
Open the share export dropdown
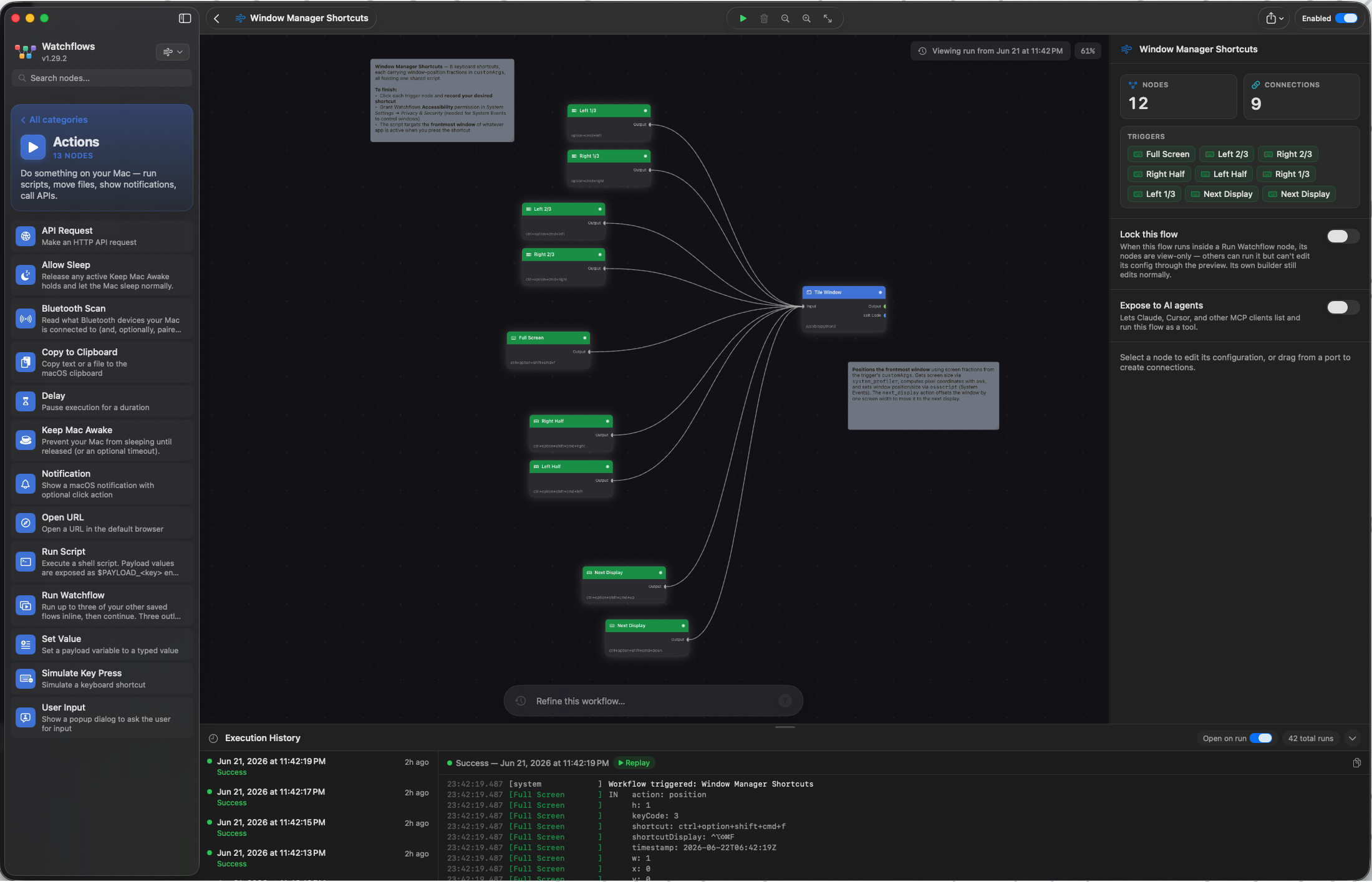[1274, 18]
